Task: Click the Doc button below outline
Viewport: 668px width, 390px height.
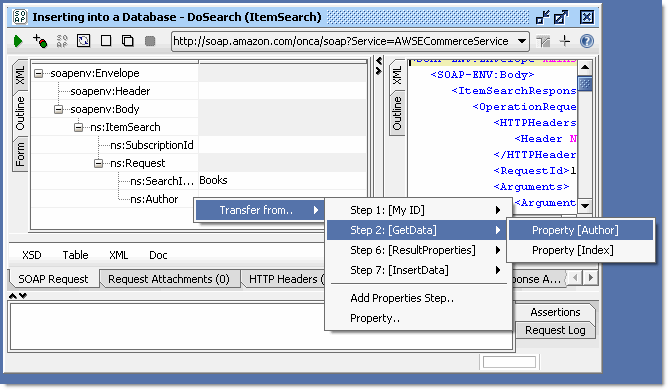Action: coord(158,255)
